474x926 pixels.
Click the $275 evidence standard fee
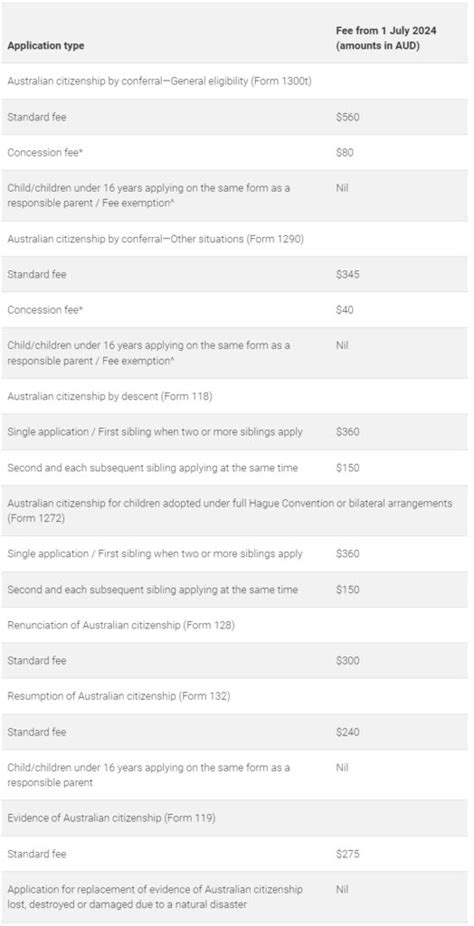[x=347, y=854]
